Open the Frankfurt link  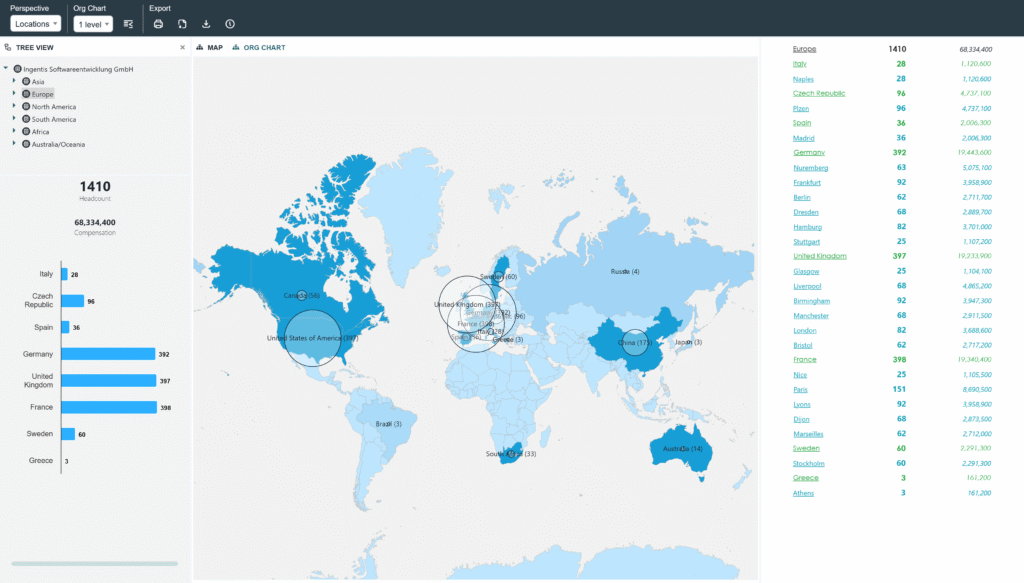[807, 183]
